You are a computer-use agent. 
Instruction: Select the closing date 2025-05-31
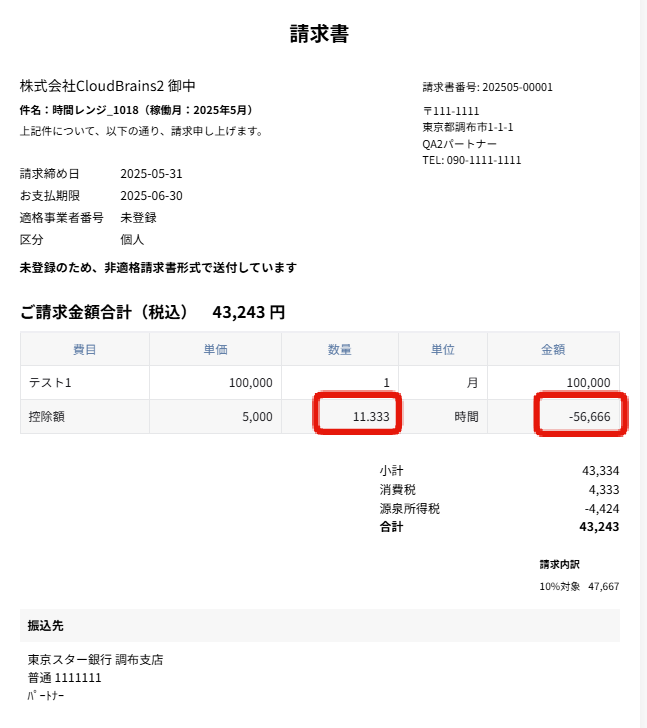pyautogui.click(x=151, y=174)
